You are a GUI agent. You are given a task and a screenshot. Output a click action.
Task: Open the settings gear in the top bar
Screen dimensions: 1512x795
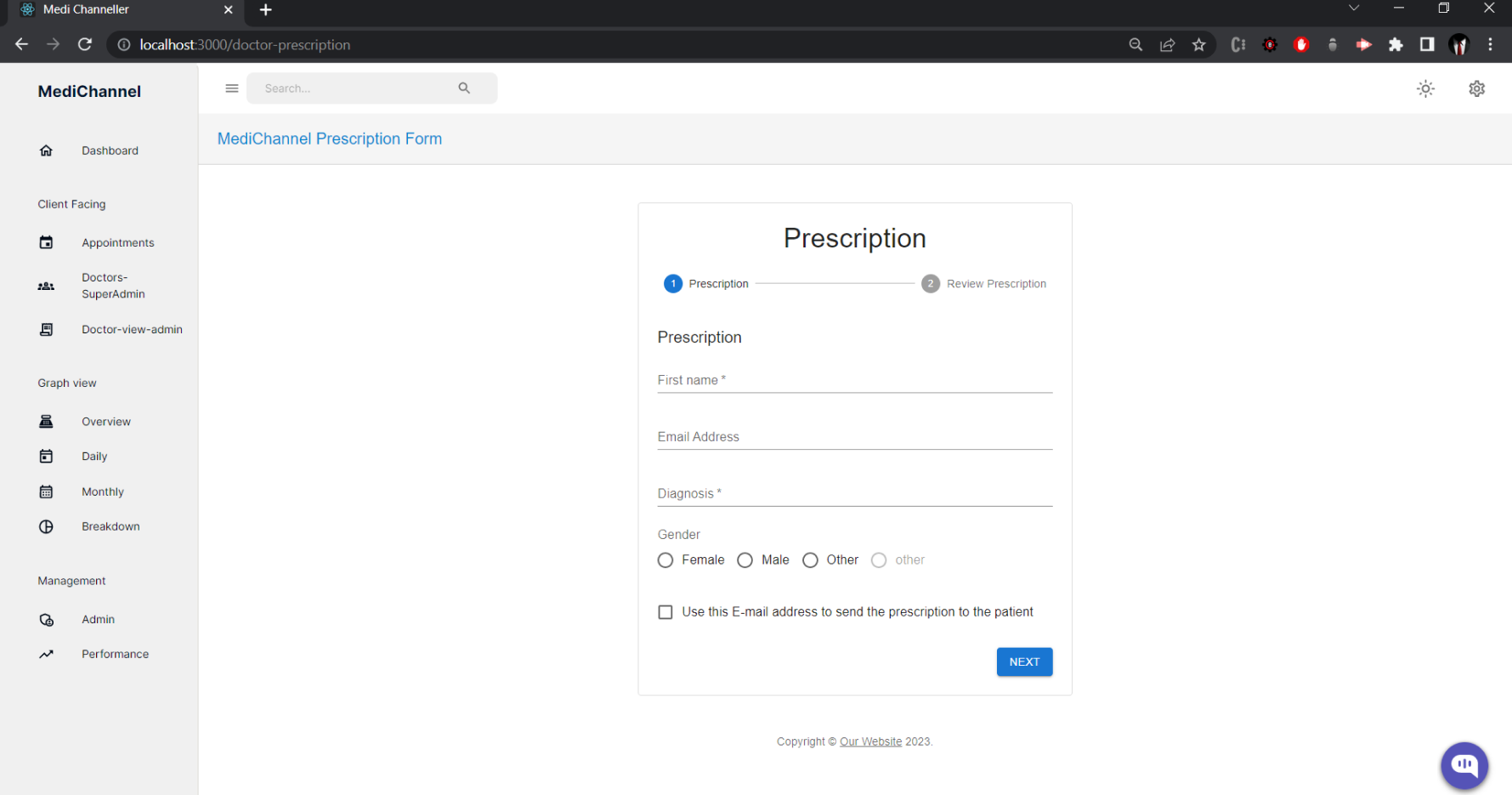1476,88
